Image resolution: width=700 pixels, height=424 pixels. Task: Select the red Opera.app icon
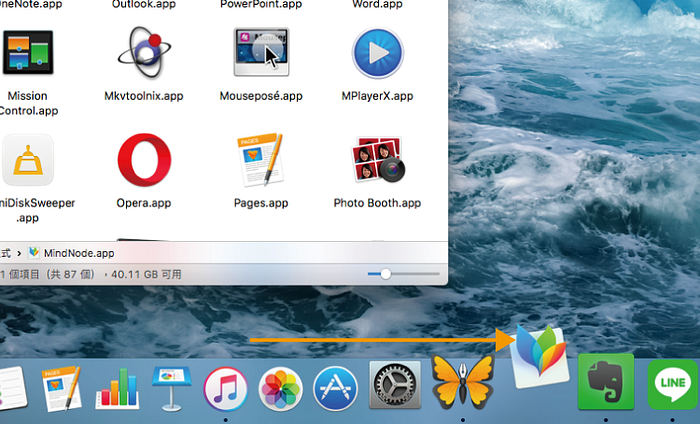(144, 160)
